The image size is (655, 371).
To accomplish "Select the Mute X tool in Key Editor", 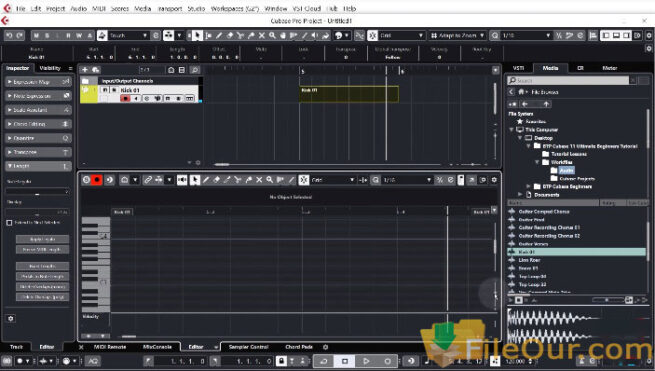I will point(259,180).
